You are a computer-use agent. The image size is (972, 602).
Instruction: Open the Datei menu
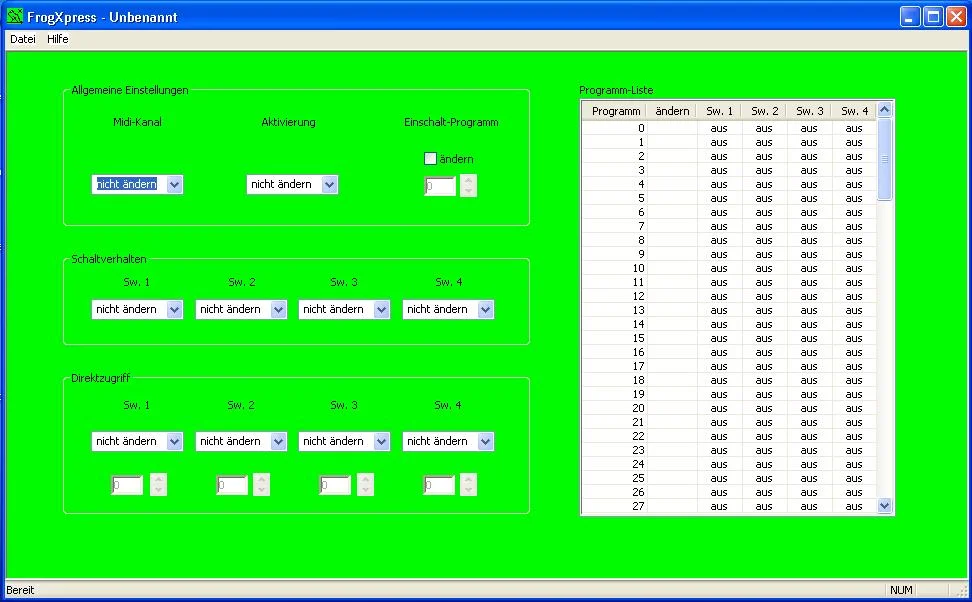[x=23, y=39]
